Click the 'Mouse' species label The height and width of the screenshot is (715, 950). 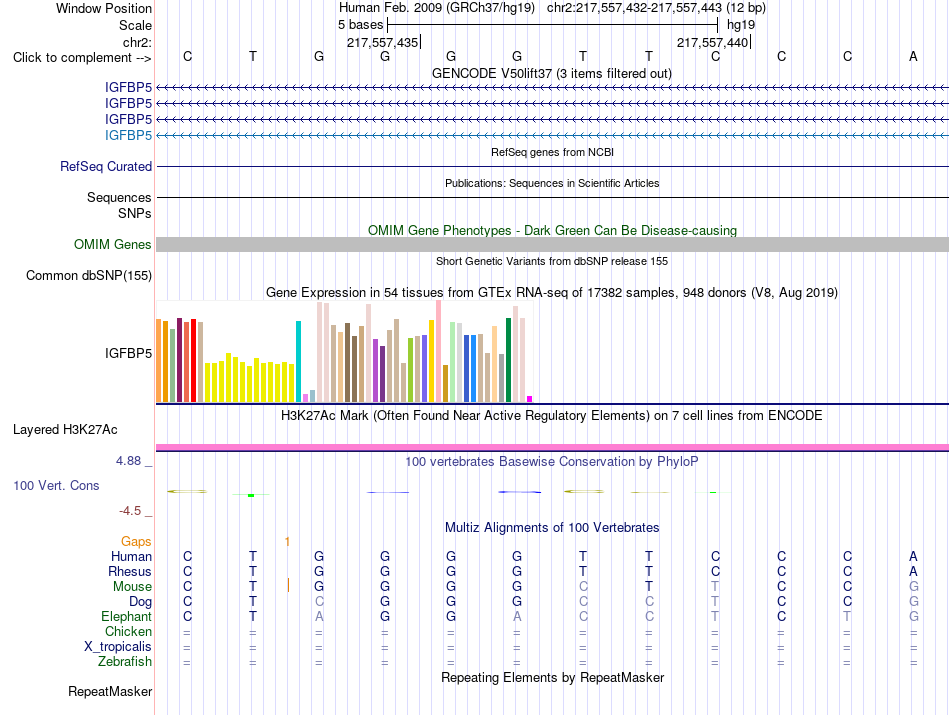tap(132, 587)
